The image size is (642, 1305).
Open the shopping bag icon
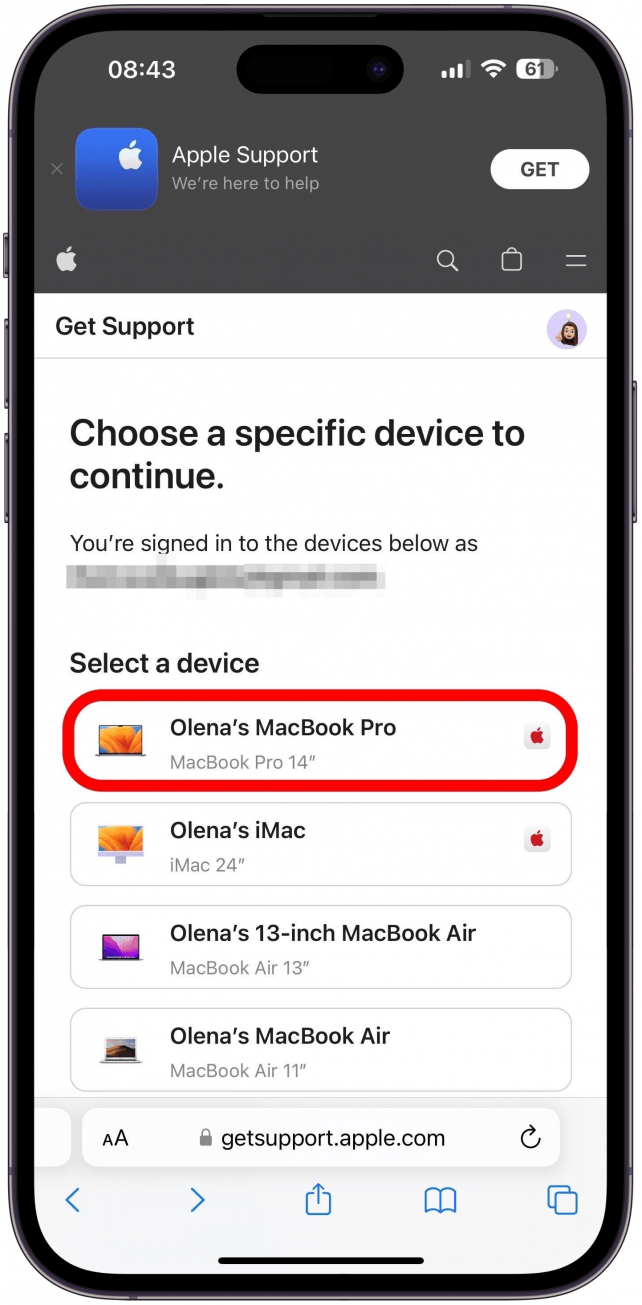pyautogui.click(x=511, y=260)
